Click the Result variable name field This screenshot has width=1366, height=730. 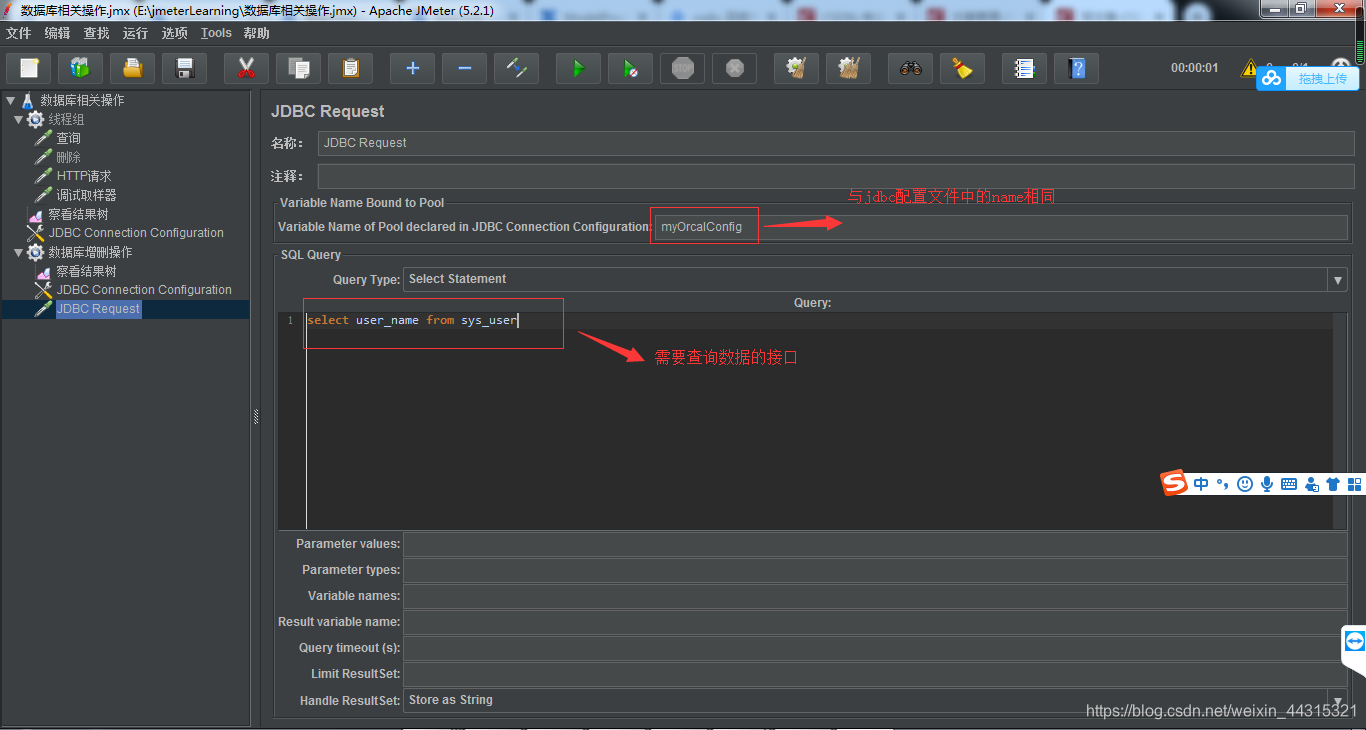coord(875,622)
